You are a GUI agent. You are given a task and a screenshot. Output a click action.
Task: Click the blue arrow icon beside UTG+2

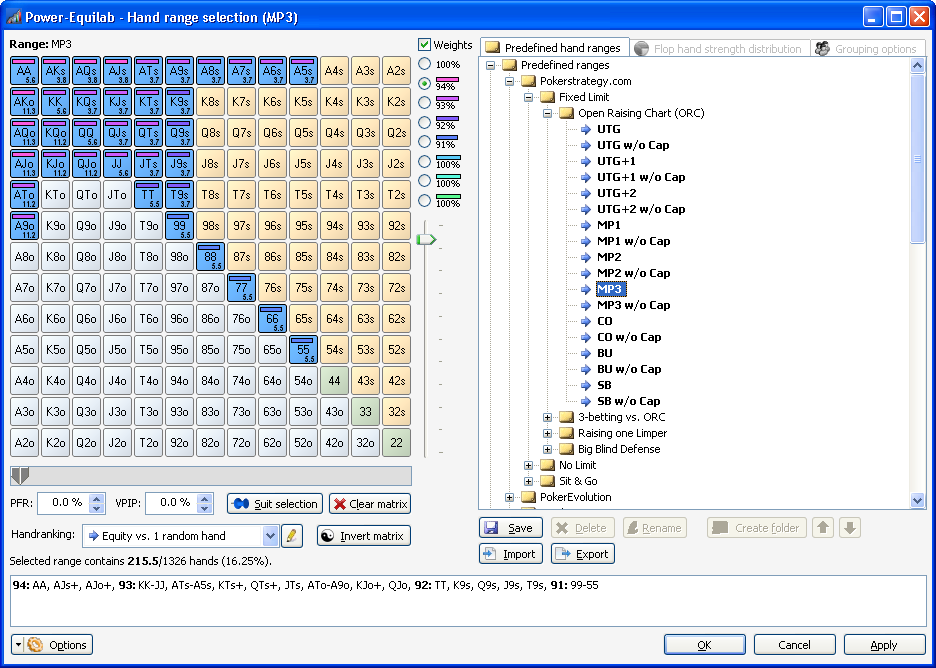[586, 193]
